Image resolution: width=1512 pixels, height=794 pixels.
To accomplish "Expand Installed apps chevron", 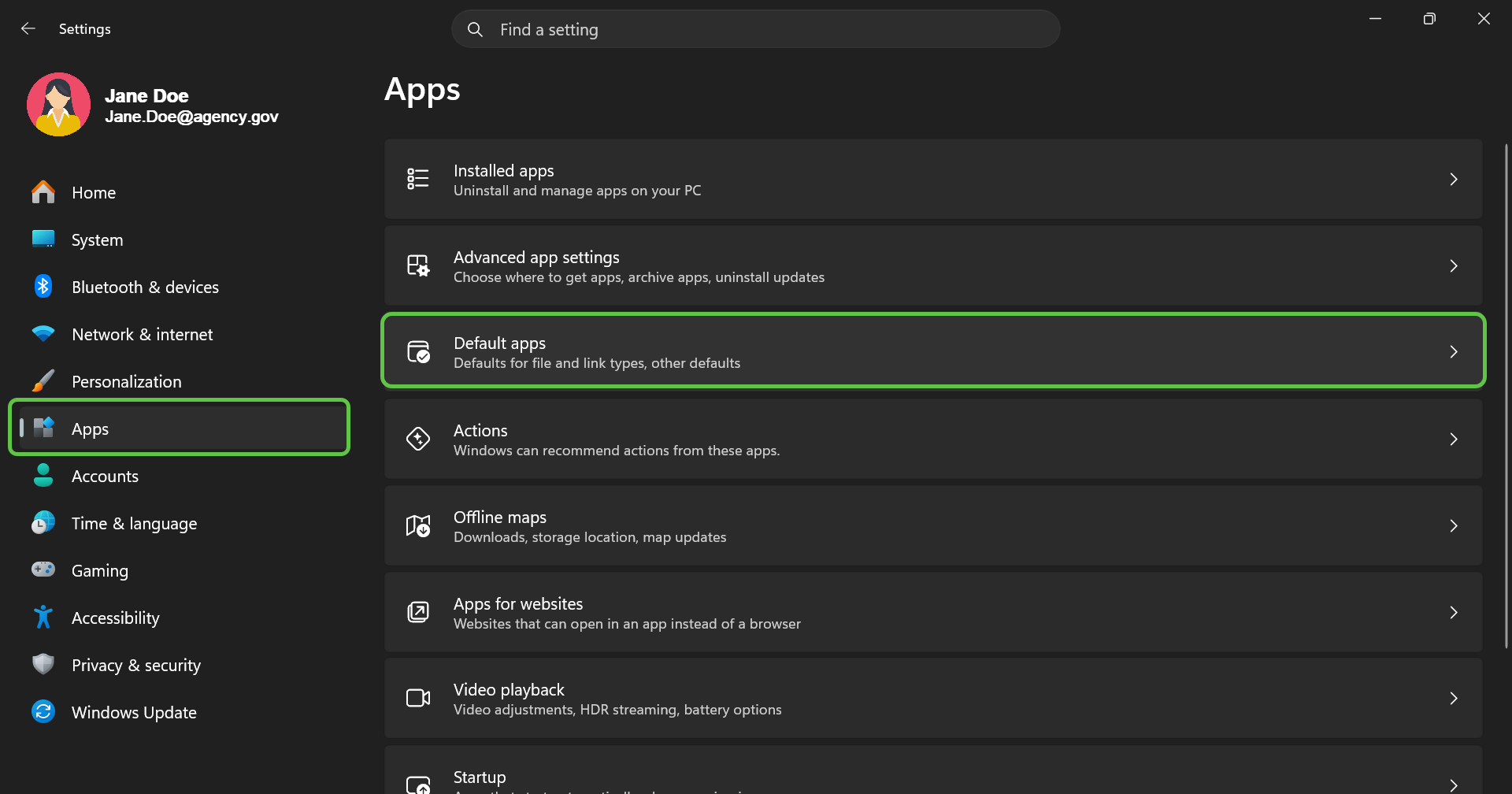I will [1454, 180].
